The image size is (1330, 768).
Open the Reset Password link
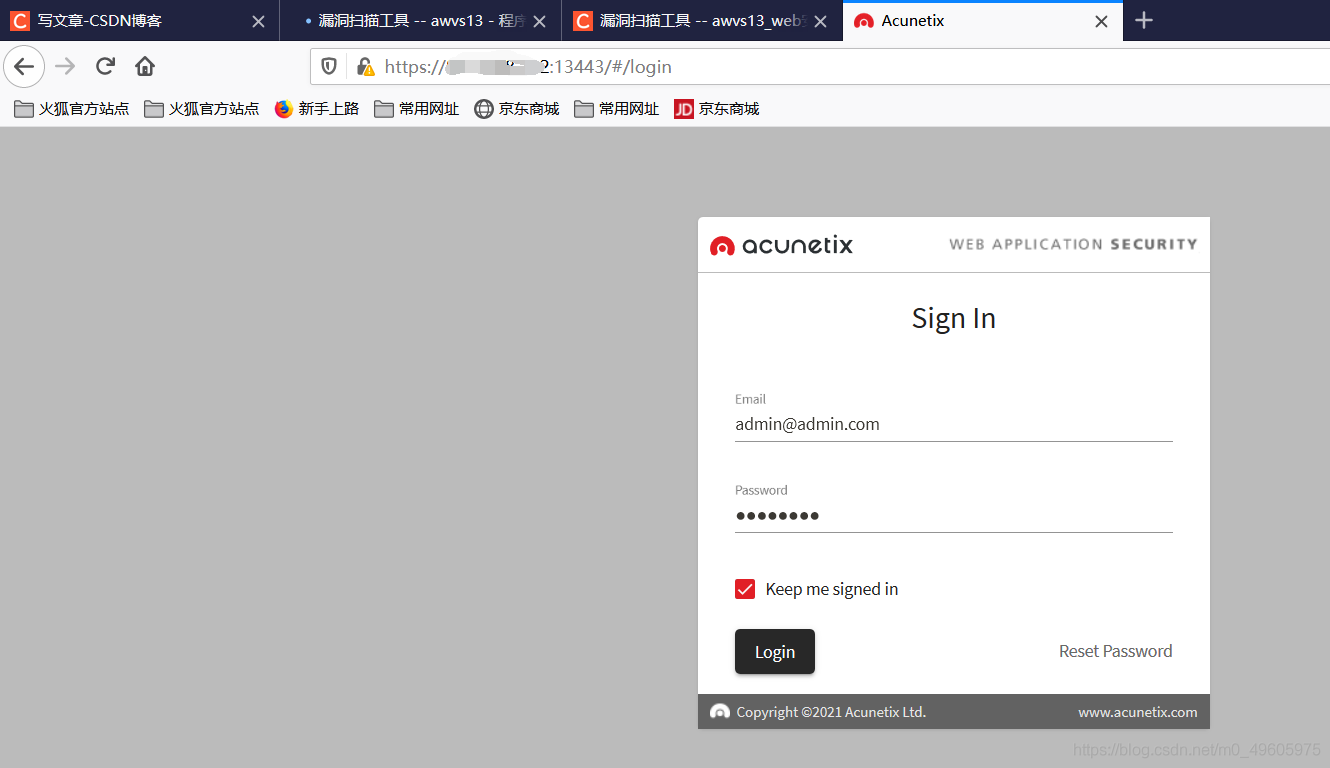(x=1115, y=651)
